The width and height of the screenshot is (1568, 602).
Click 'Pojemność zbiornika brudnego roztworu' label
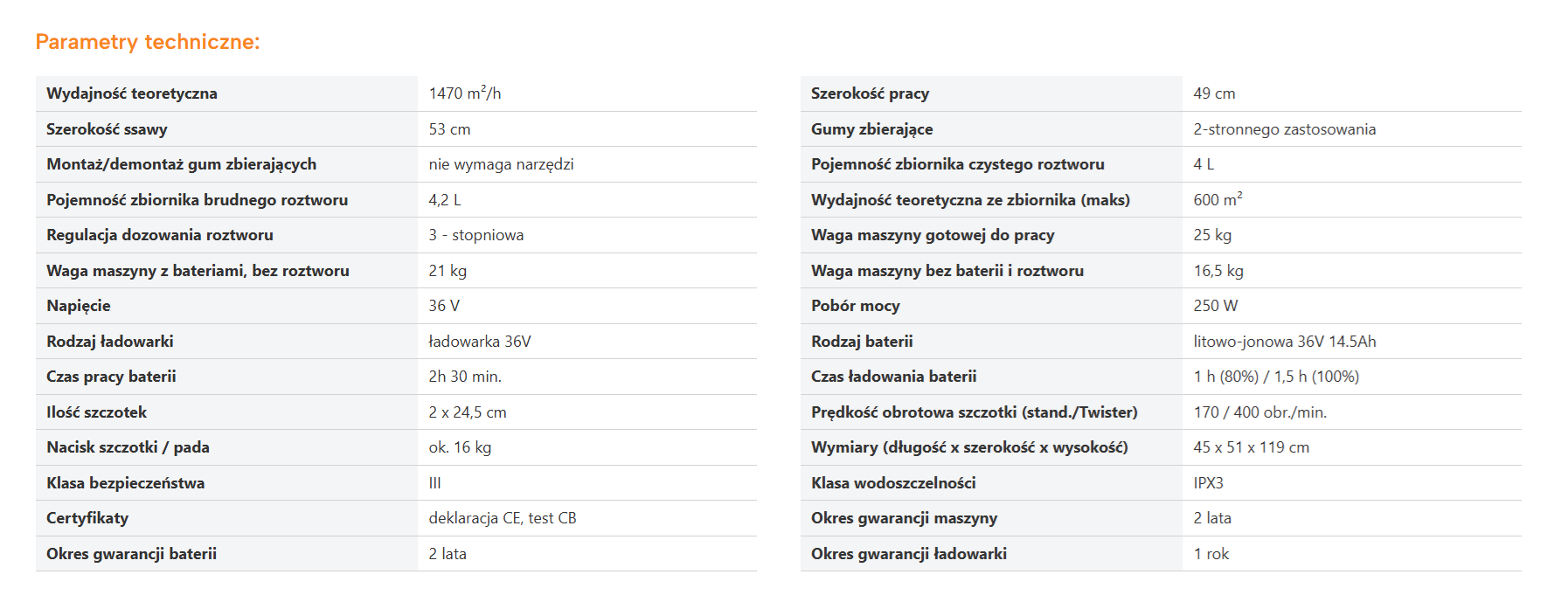click(197, 200)
